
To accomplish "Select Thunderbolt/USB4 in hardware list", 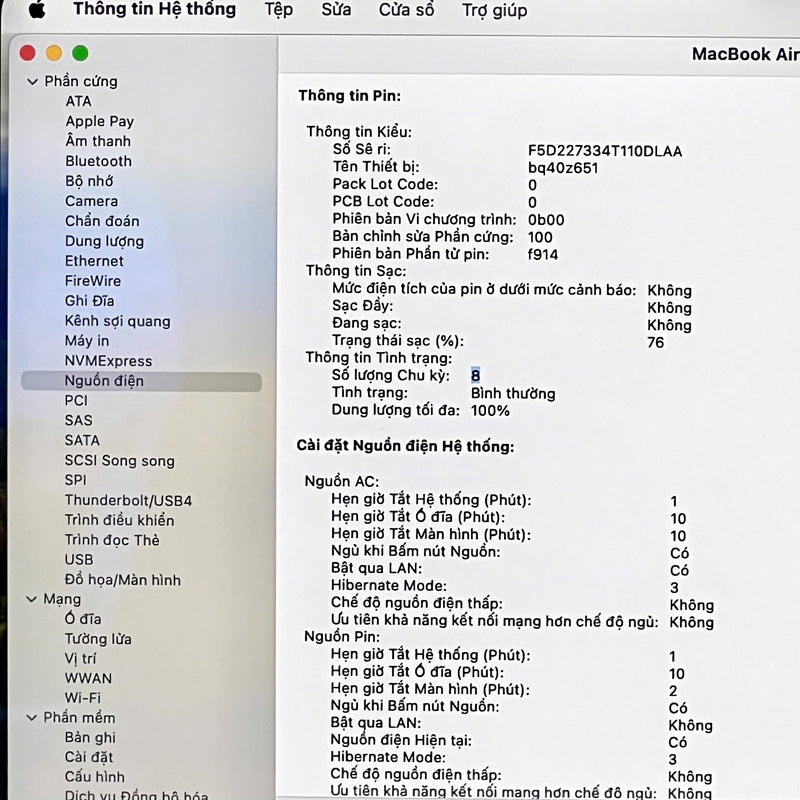I will coord(128,500).
